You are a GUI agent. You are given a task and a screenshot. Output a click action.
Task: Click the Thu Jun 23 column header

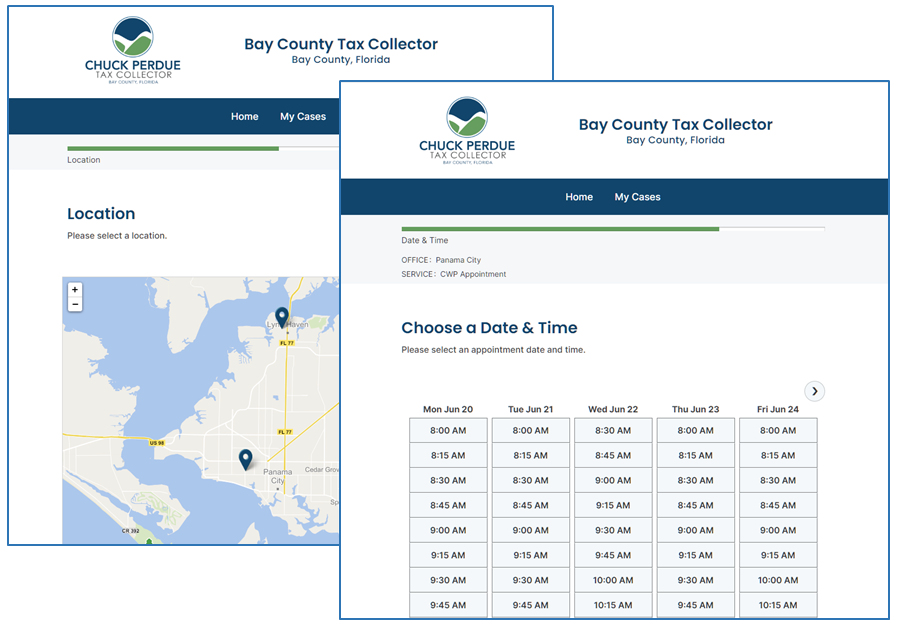point(696,409)
